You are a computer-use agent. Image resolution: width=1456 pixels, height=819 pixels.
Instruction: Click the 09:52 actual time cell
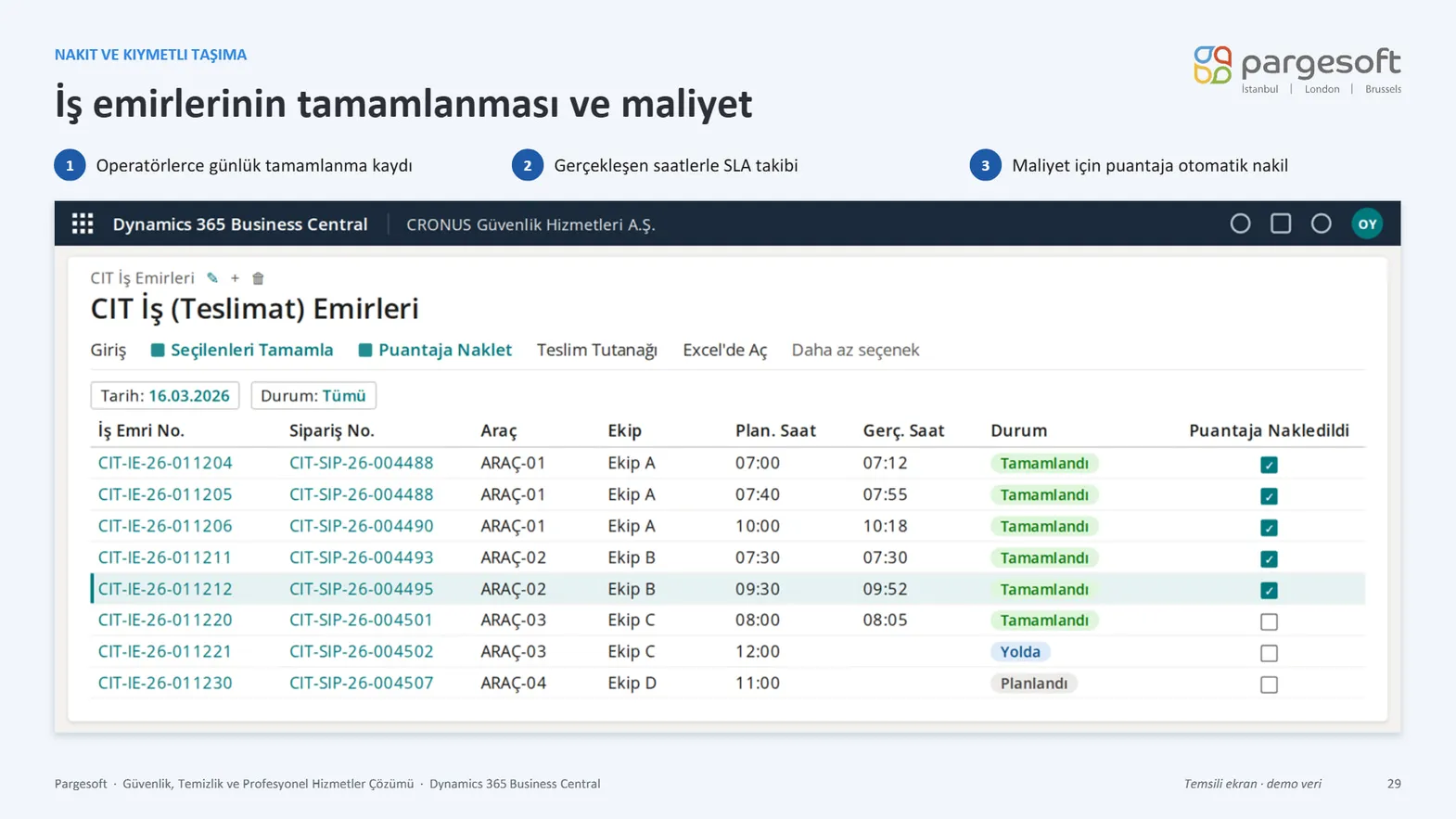coord(885,589)
